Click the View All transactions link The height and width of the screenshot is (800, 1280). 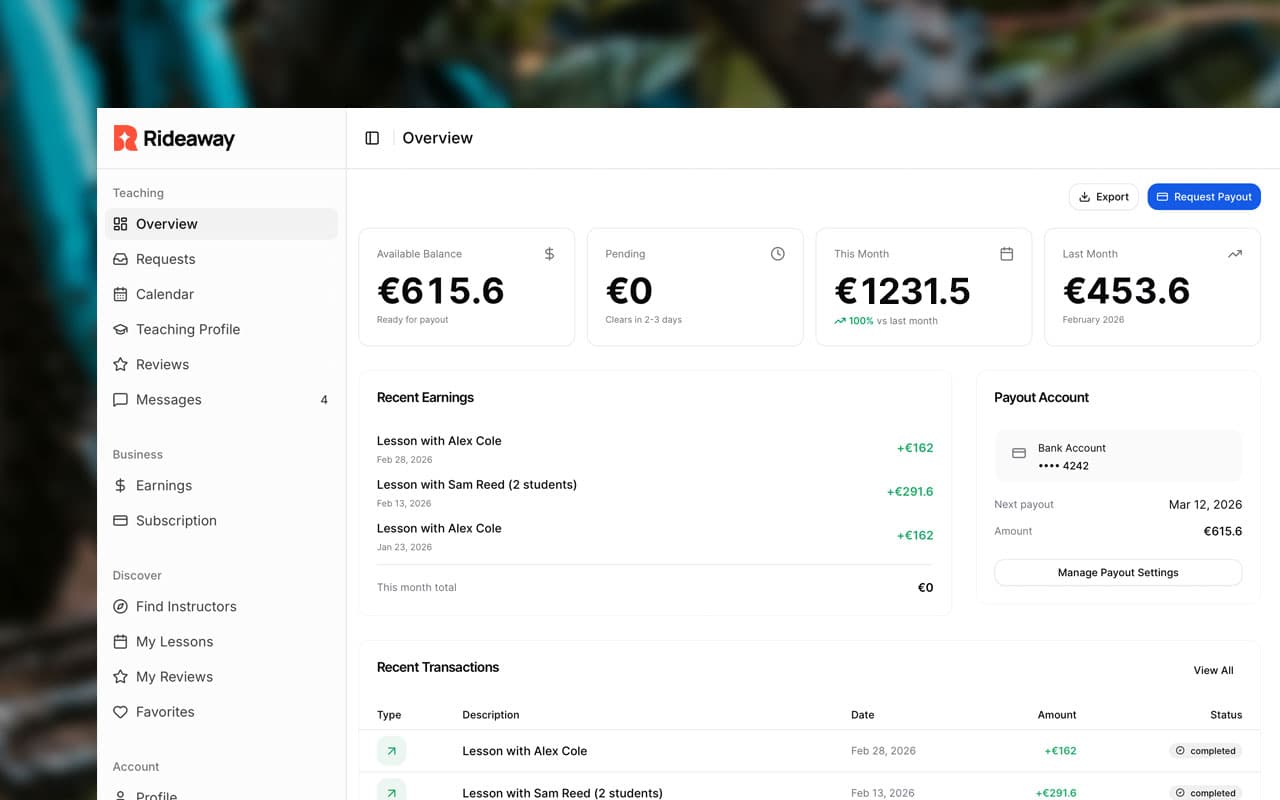1213,670
